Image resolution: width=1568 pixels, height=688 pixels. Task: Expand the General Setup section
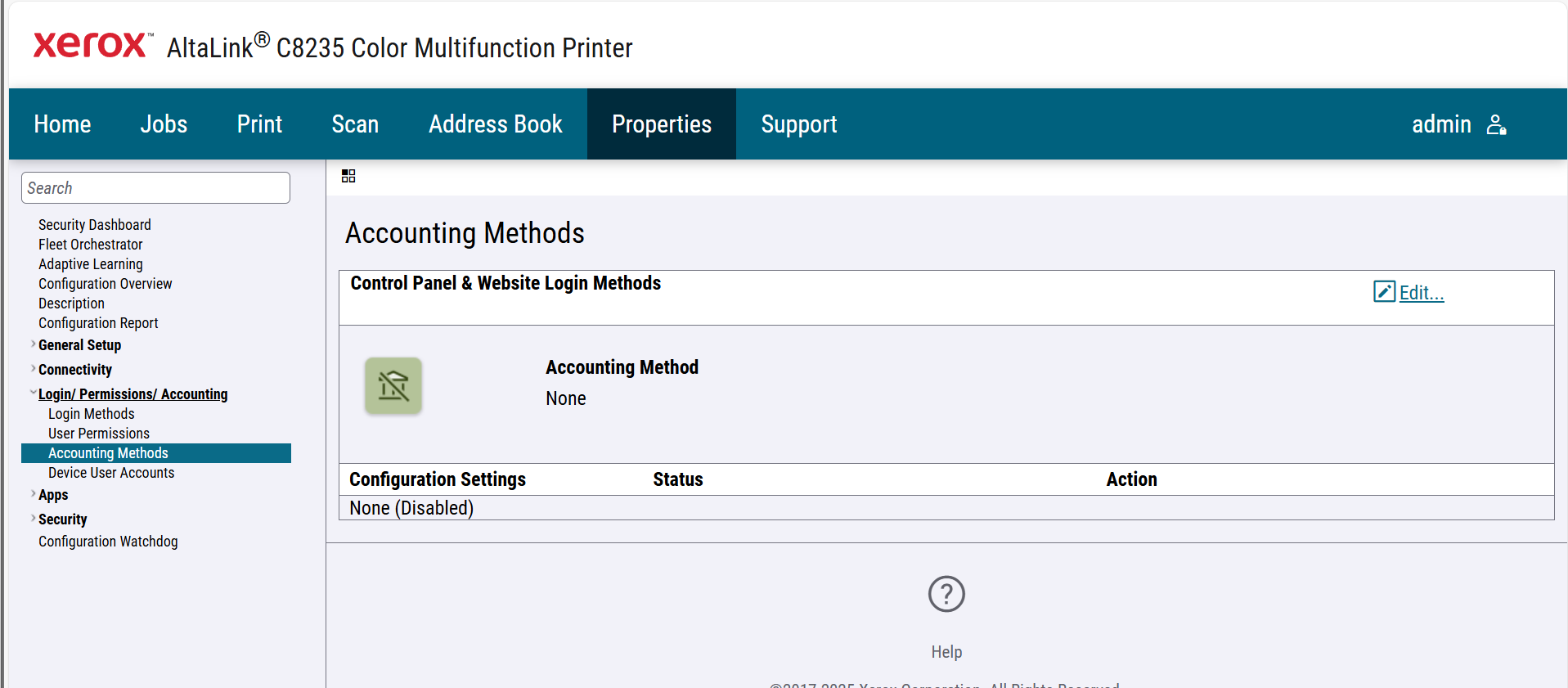(x=33, y=344)
